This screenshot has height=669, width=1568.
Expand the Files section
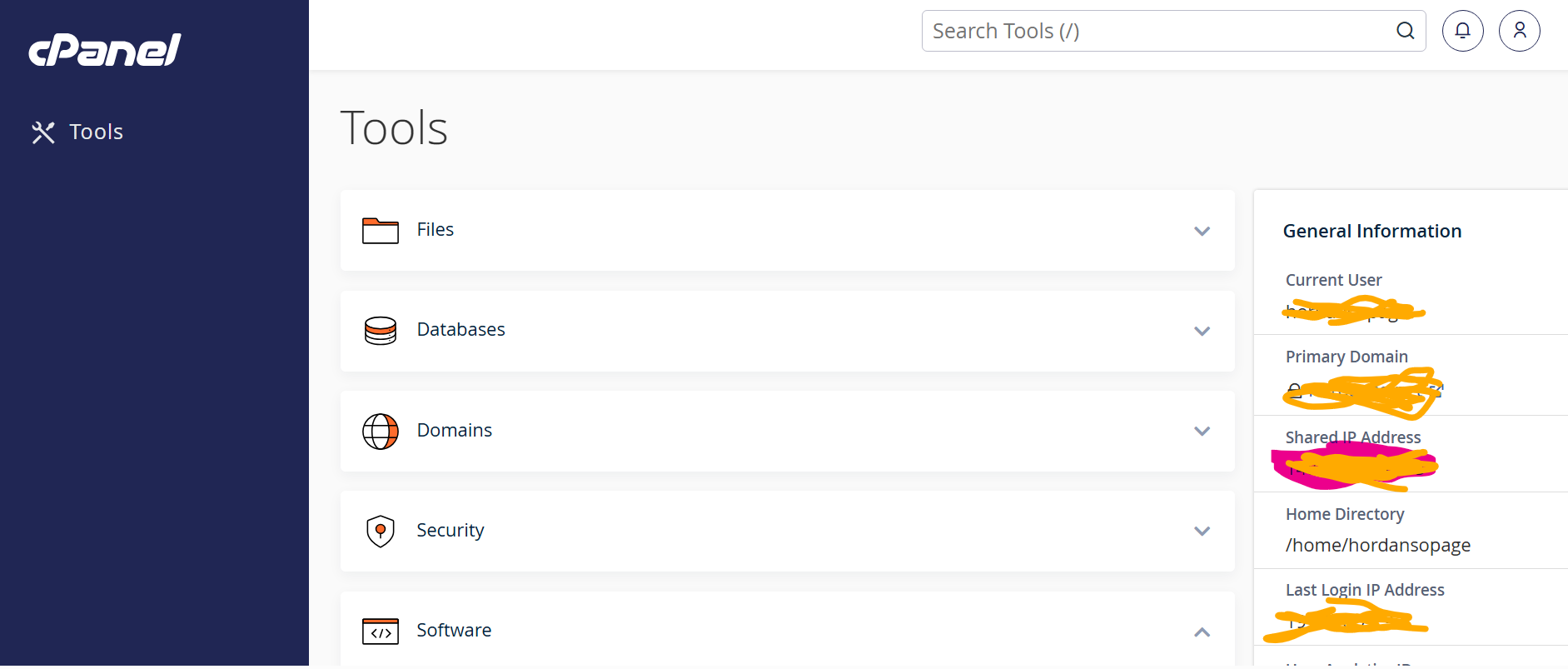1202,231
